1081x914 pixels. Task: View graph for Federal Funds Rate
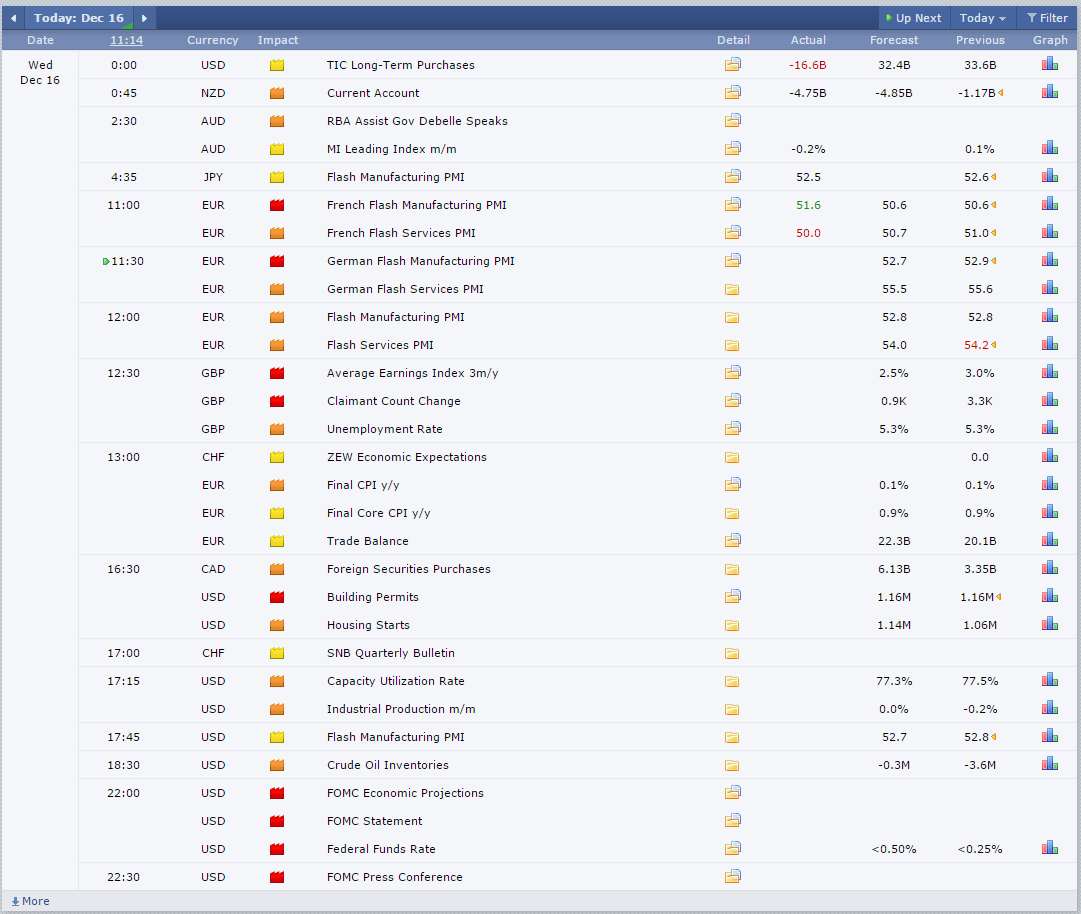(x=1049, y=848)
